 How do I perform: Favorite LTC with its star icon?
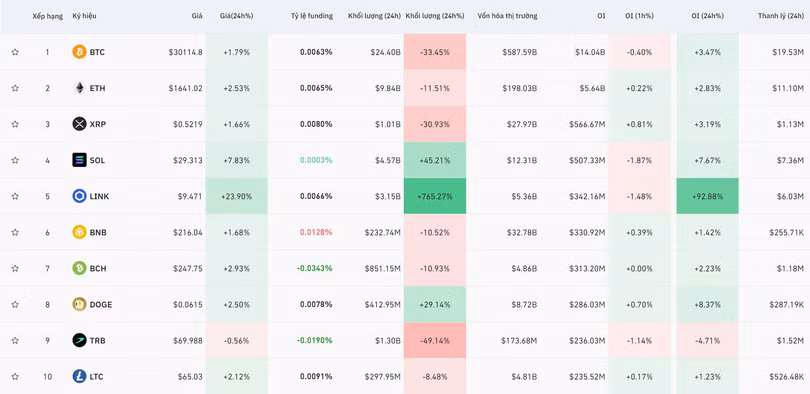[x=15, y=376]
